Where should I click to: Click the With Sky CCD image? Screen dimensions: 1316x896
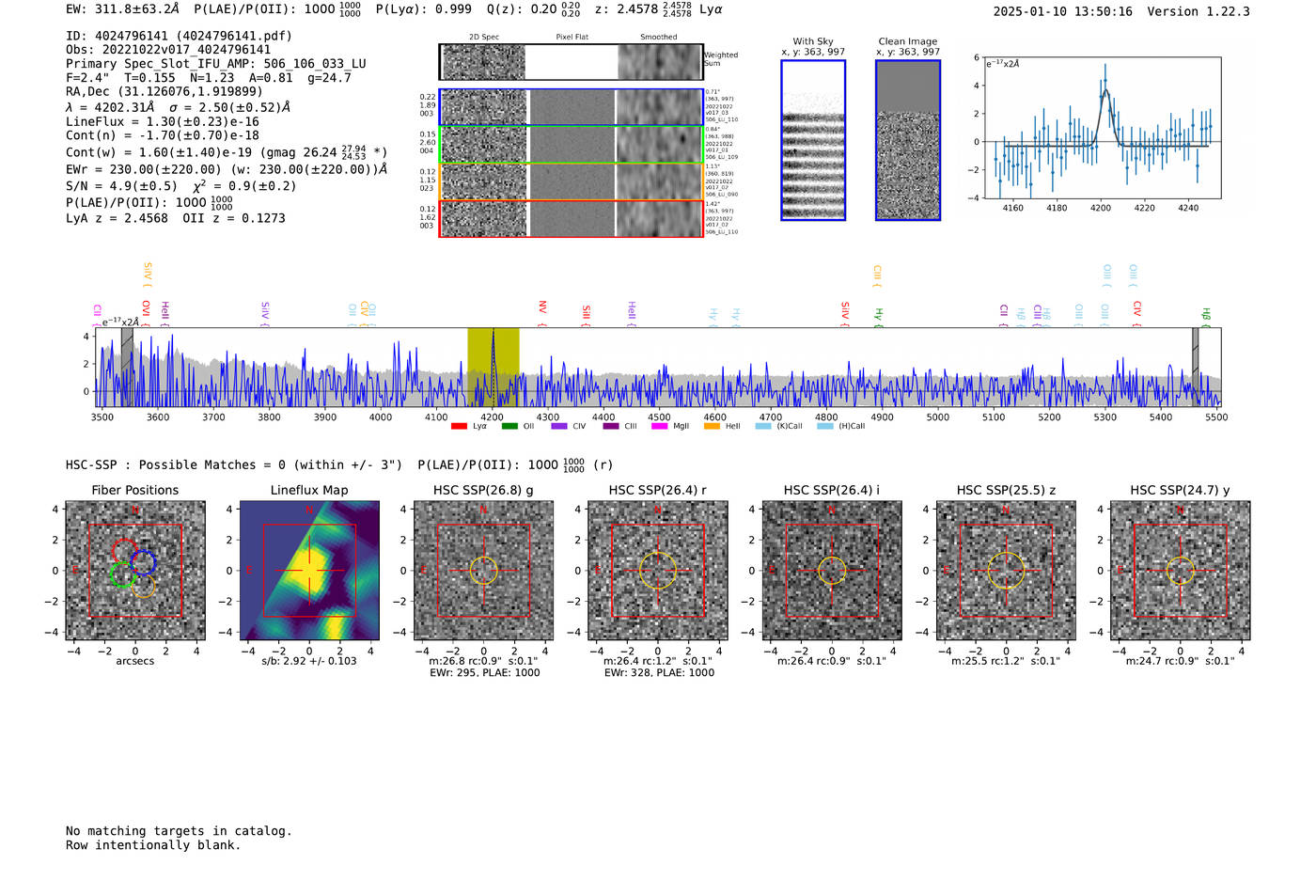click(813, 140)
